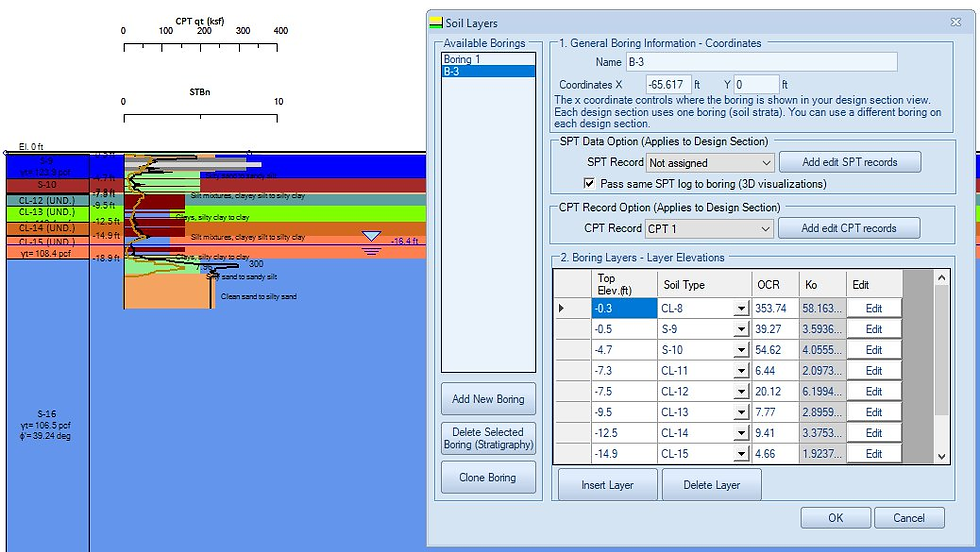Expand Soil Type dropdown for CL-11 row

tap(741, 371)
